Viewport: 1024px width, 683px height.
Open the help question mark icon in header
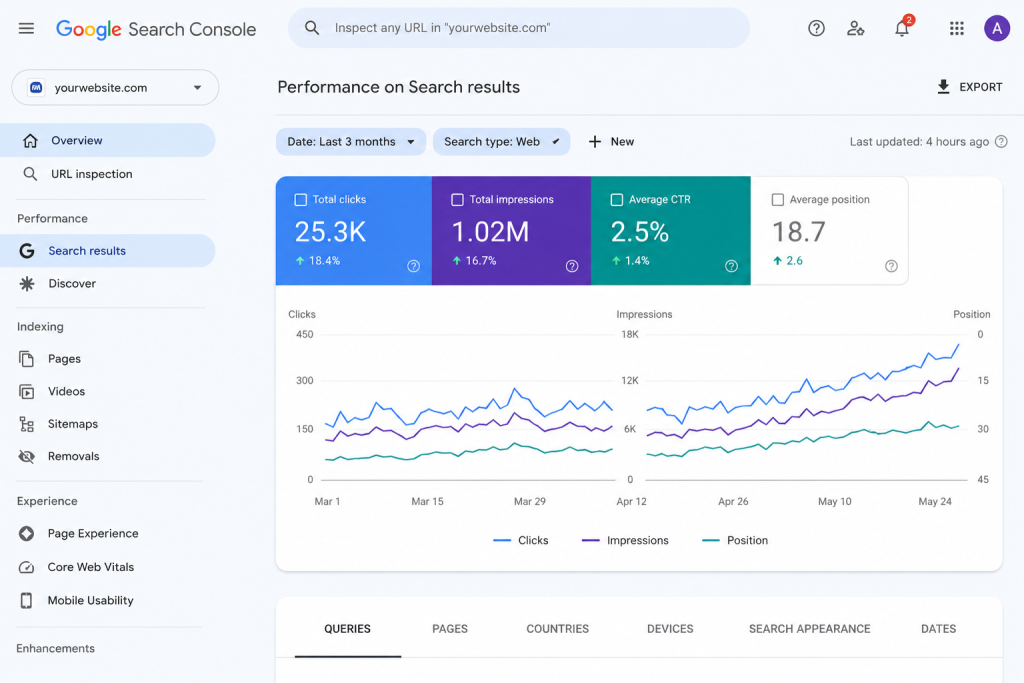click(x=816, y=28)
